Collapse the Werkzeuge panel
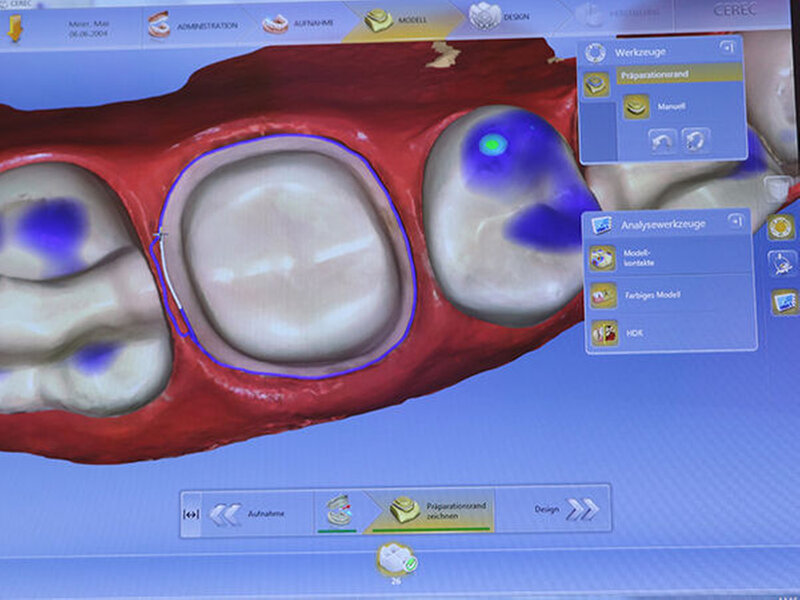 coord(725,49)
